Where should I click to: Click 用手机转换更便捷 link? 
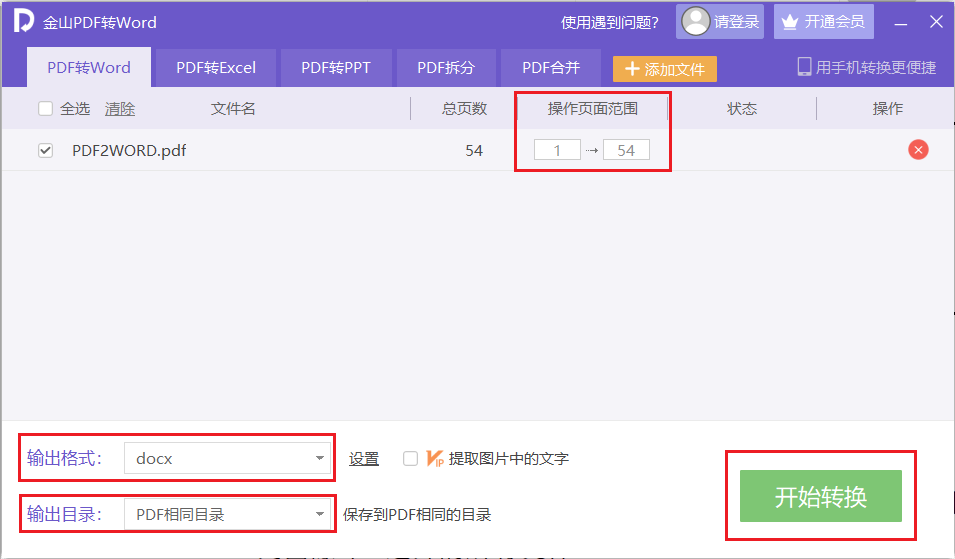876,67
